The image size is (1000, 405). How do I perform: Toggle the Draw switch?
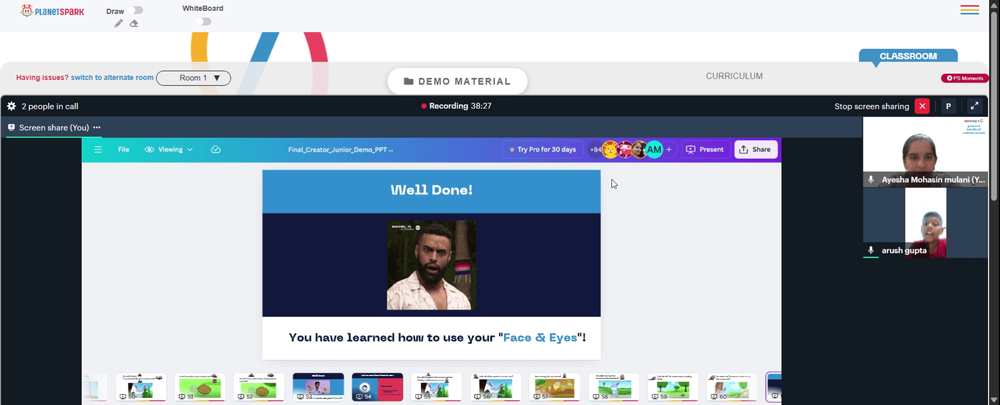click(135, 10)
